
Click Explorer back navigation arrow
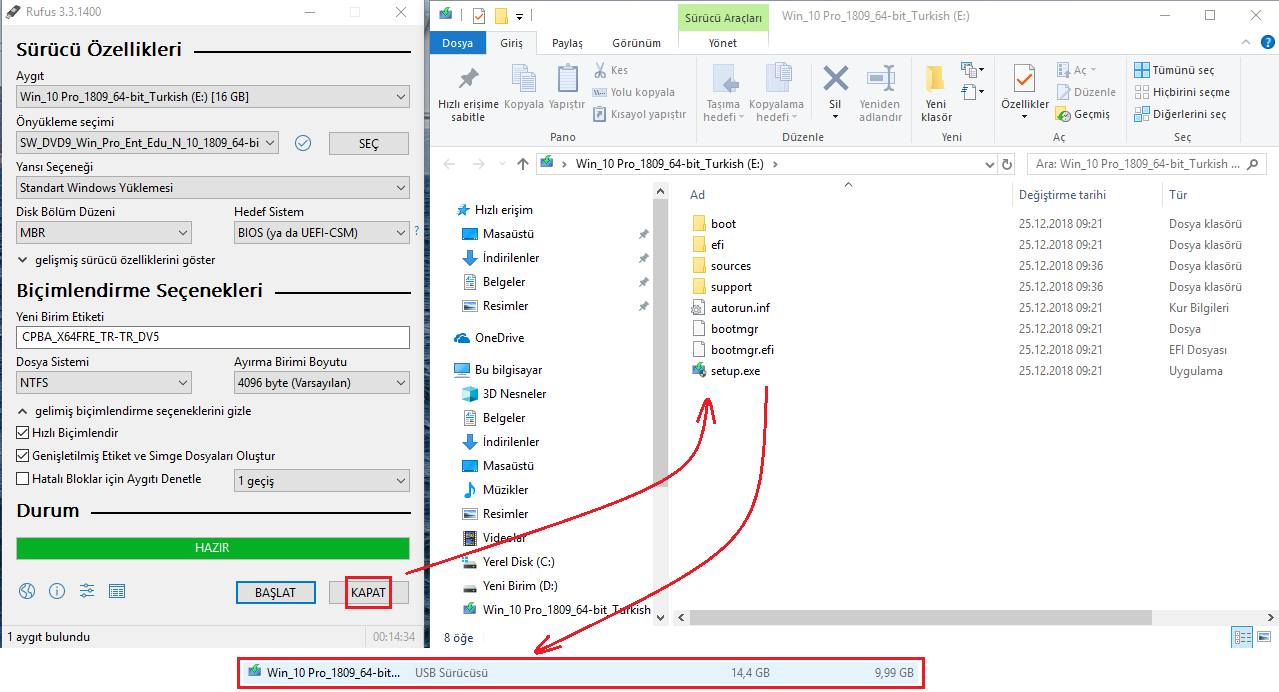(449, 164)
